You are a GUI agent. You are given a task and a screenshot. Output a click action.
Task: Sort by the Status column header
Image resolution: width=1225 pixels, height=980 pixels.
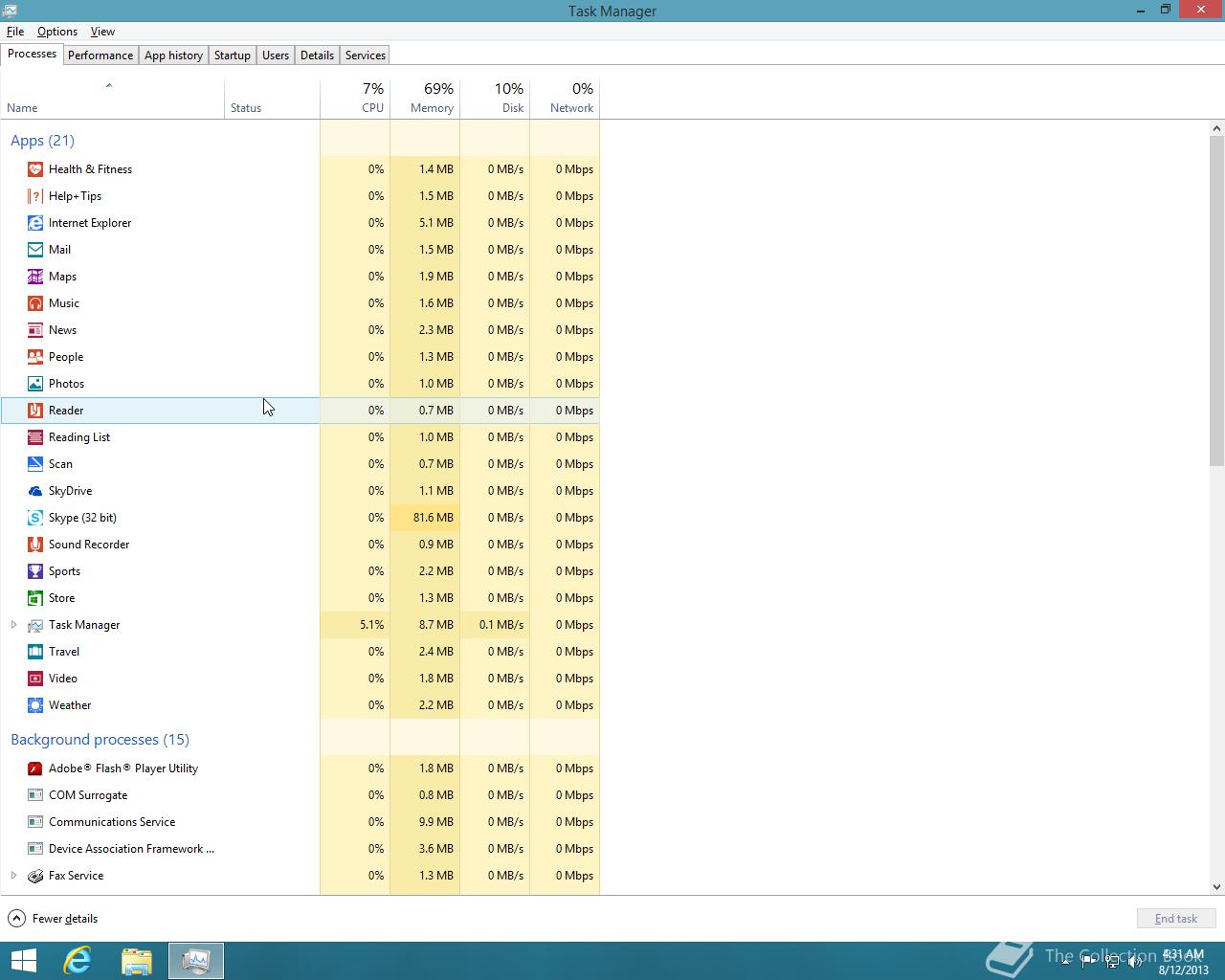click(273, 99)
